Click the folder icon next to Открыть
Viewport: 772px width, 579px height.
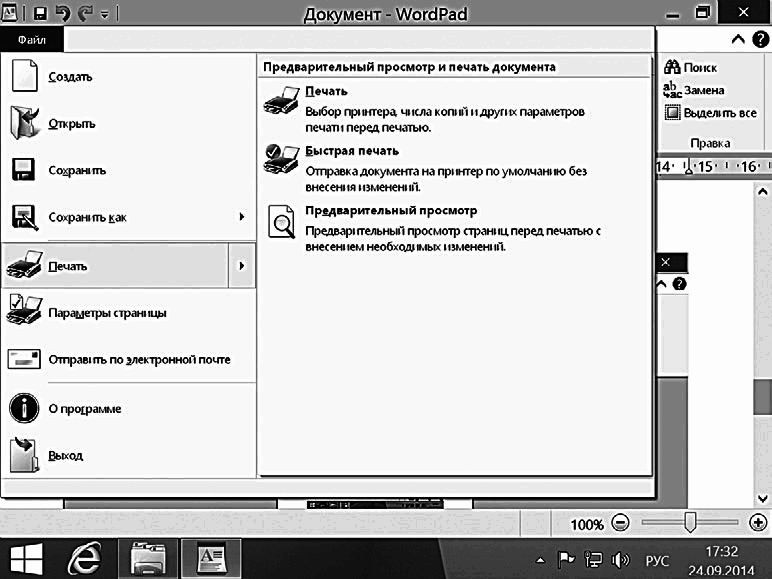[24, 123]
